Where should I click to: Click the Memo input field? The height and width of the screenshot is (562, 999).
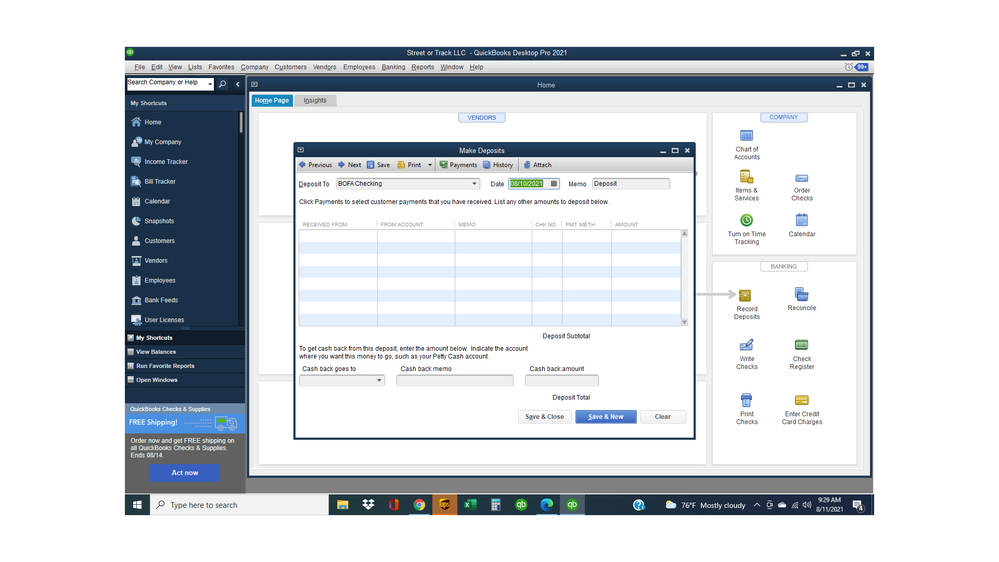tap(631, 184)
